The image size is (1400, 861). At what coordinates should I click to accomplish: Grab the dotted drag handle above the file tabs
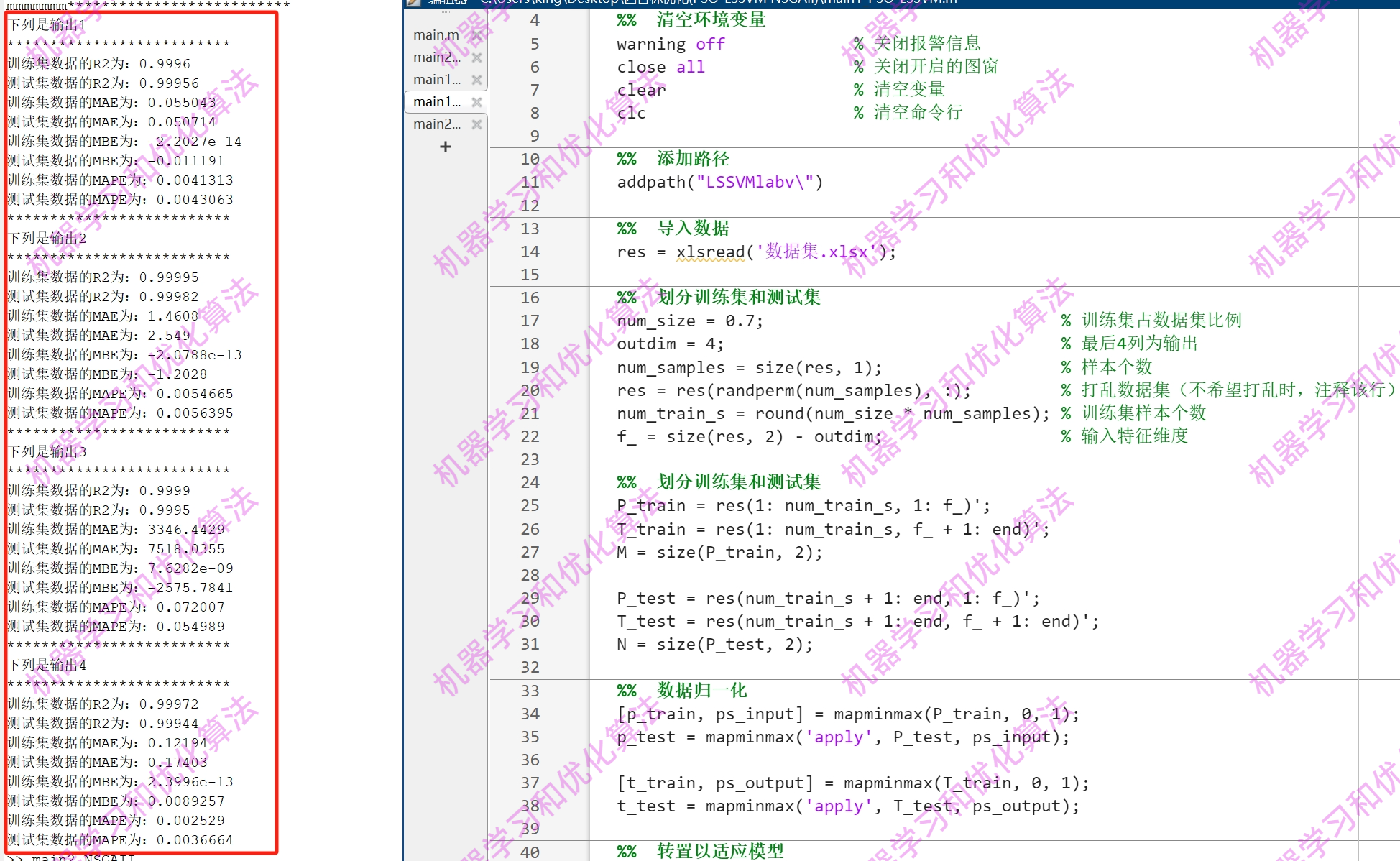coord(446,13)
